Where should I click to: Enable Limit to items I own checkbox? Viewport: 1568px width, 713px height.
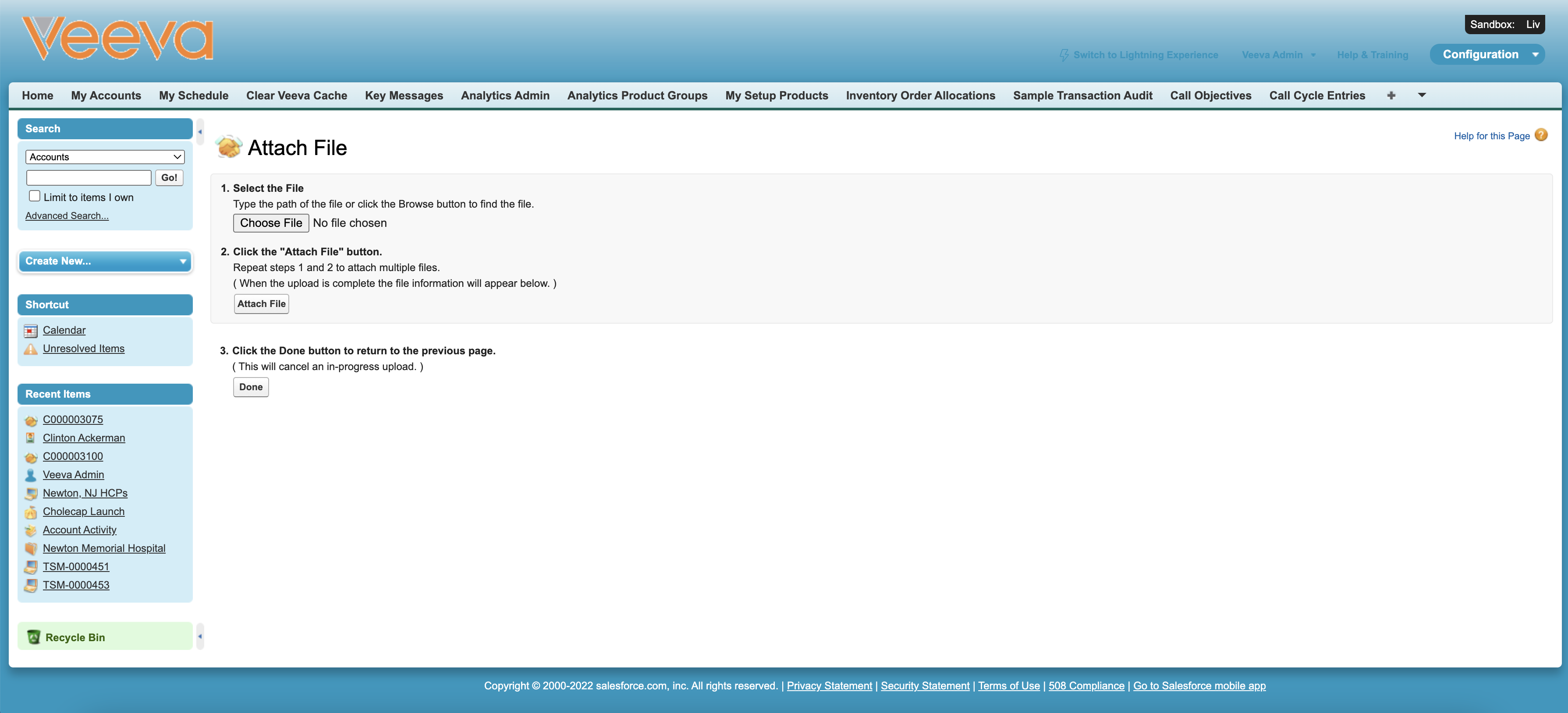pyautogui.click(x=35, y=196)
